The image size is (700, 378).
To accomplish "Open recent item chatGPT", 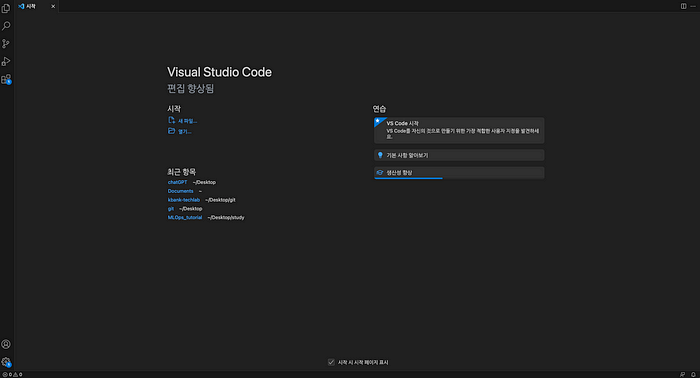I will click(x=177, y=182).
